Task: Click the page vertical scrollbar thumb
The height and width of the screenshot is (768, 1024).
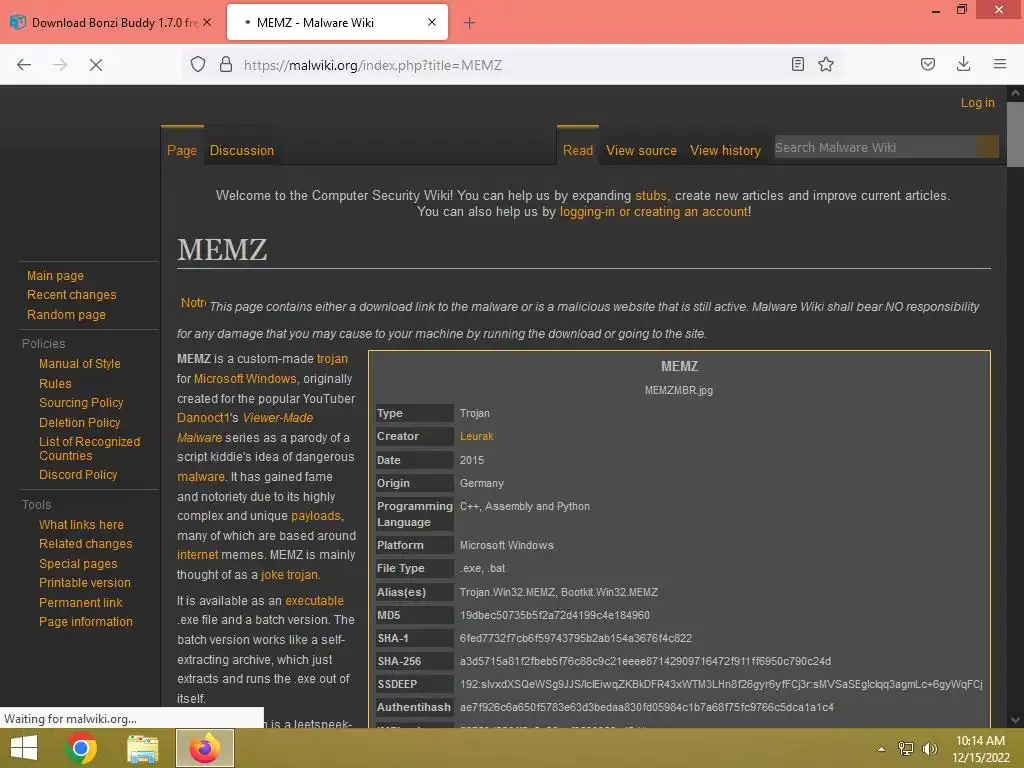Action: (1015, 134)
